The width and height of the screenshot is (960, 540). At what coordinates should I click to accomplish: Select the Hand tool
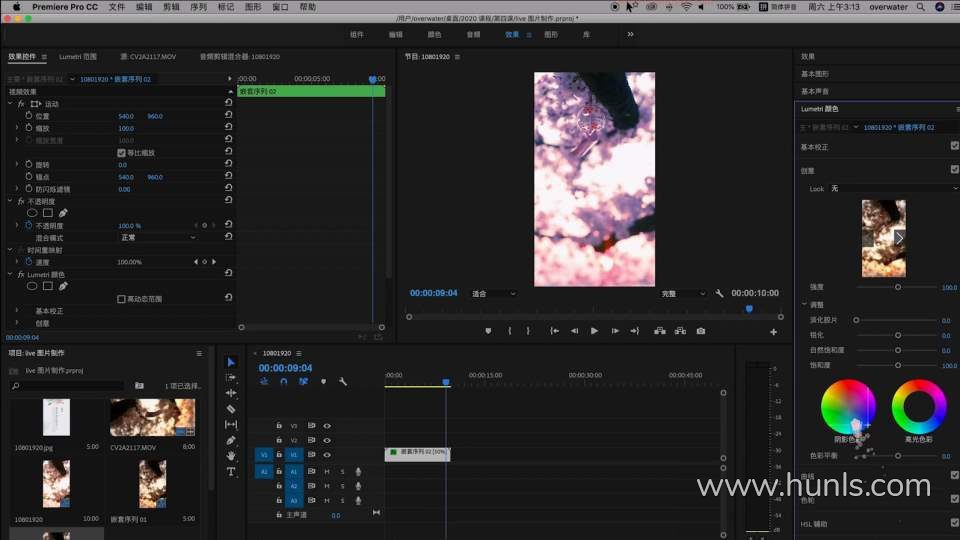tap(231, 456)
